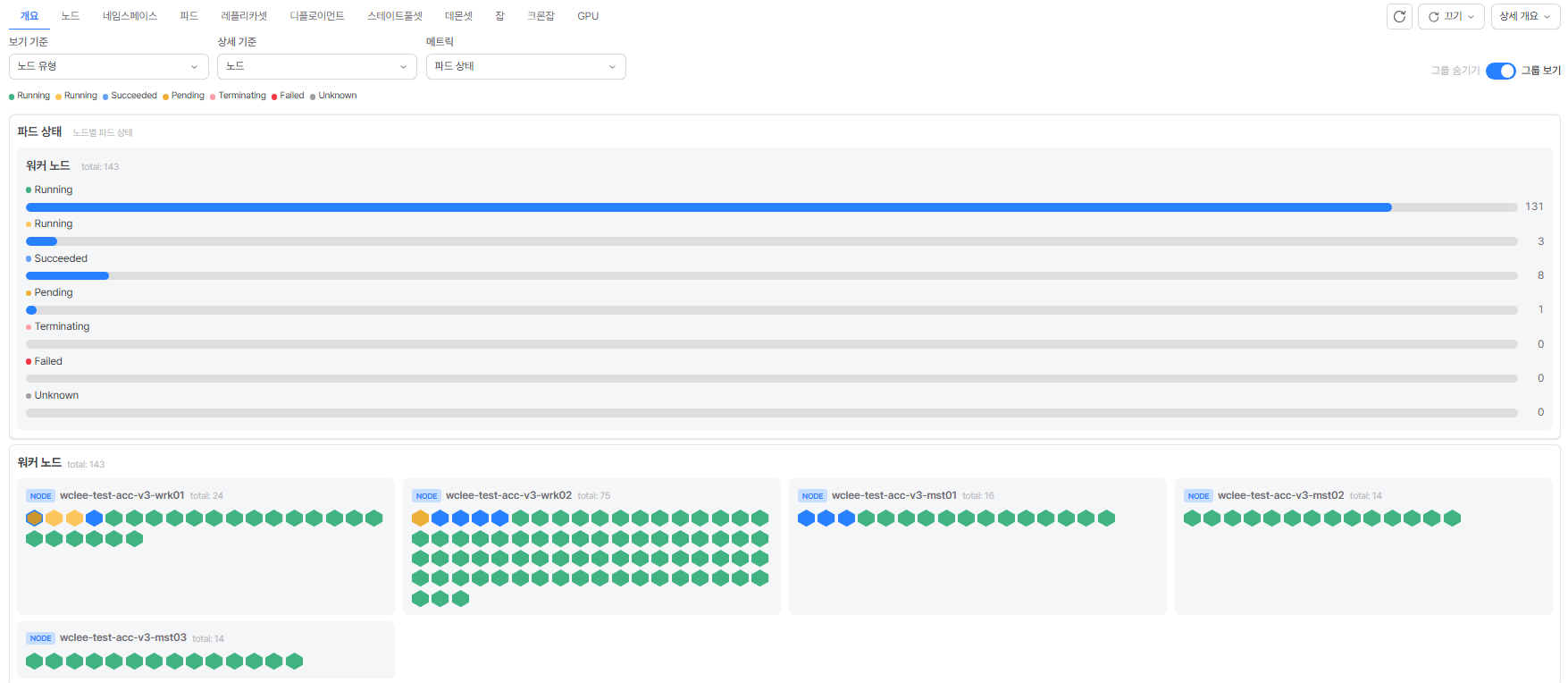Toggle the 그룹 보기 group view switch

pyautogui.click(x=1501, y=71)
